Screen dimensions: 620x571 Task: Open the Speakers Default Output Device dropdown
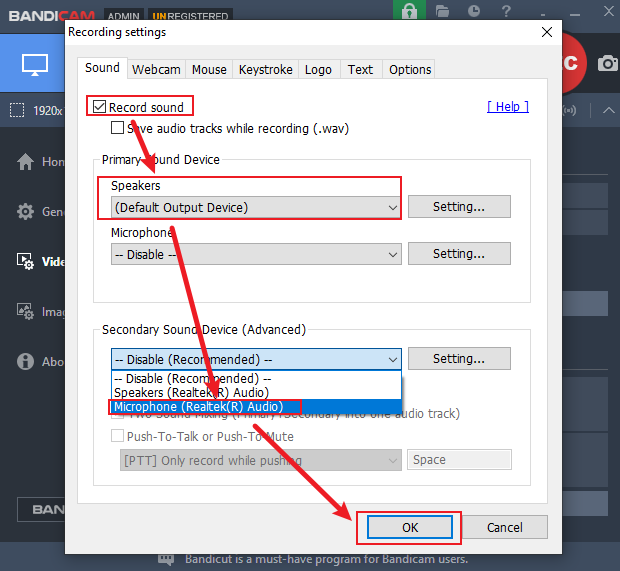[256, 207]
